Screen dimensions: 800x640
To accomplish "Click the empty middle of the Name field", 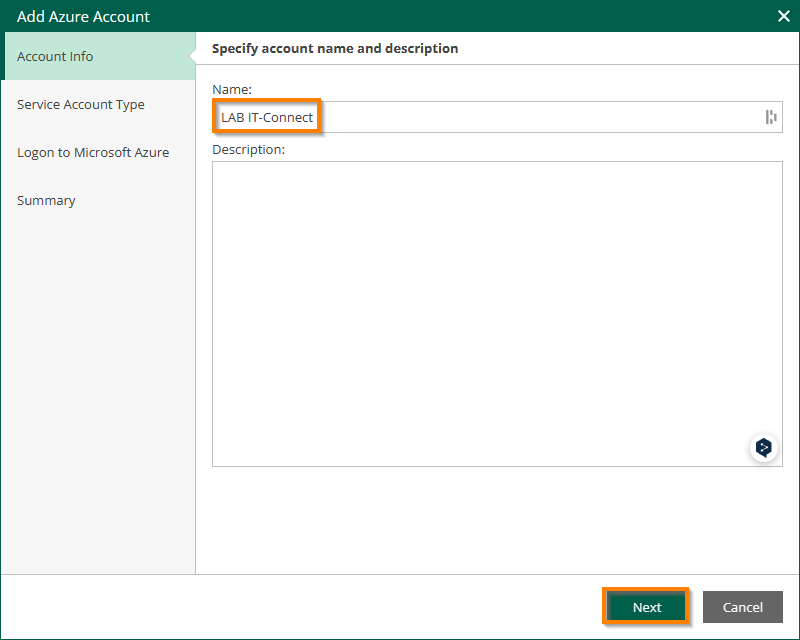I will click(x=540, y=118).
